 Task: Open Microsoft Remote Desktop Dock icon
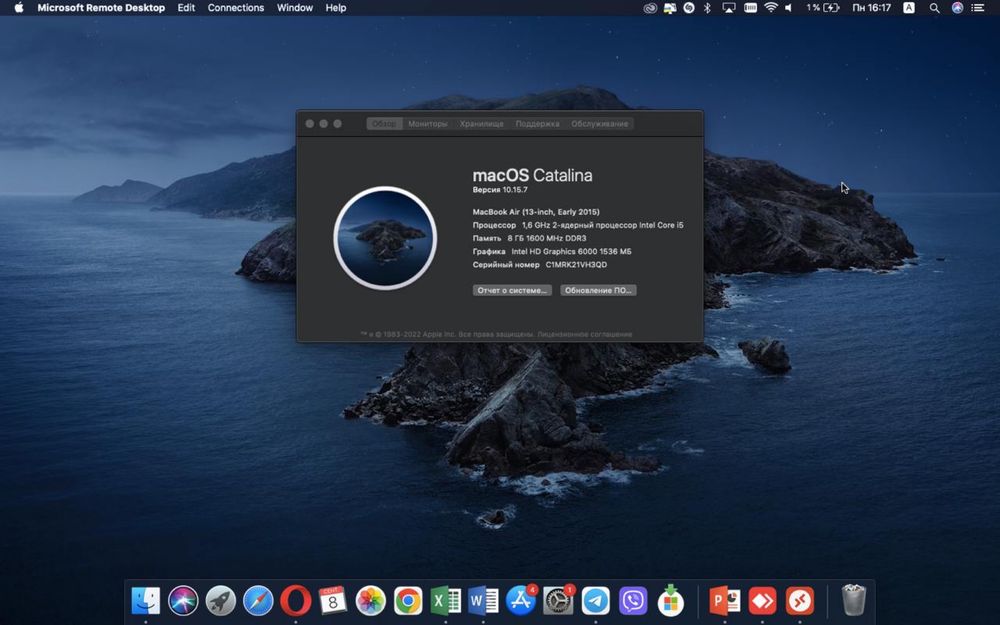pos(800,600)
